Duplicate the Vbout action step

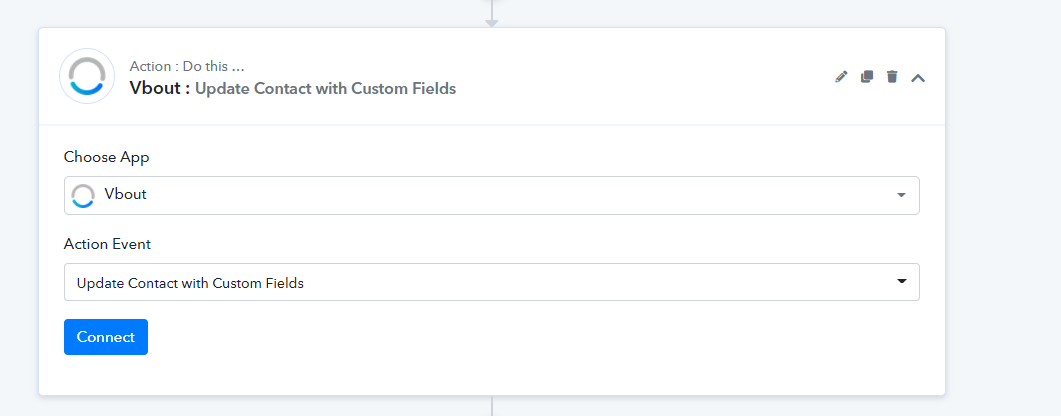pos(867,77)
